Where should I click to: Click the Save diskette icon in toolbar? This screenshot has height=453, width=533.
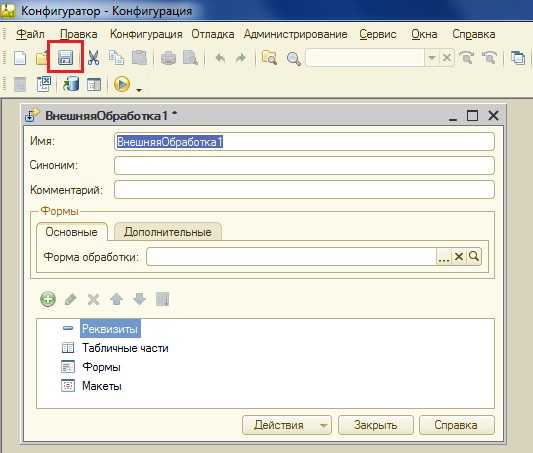(x=66, y=58)
